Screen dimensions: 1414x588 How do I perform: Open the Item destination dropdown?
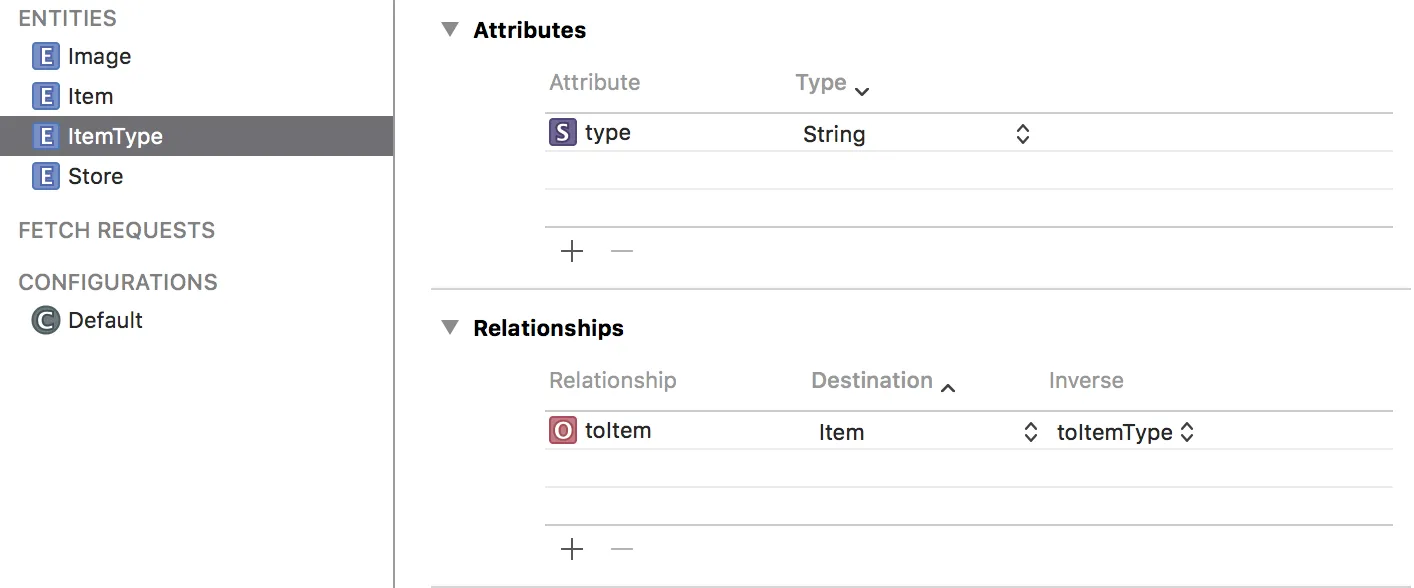tap(1030, 432)
